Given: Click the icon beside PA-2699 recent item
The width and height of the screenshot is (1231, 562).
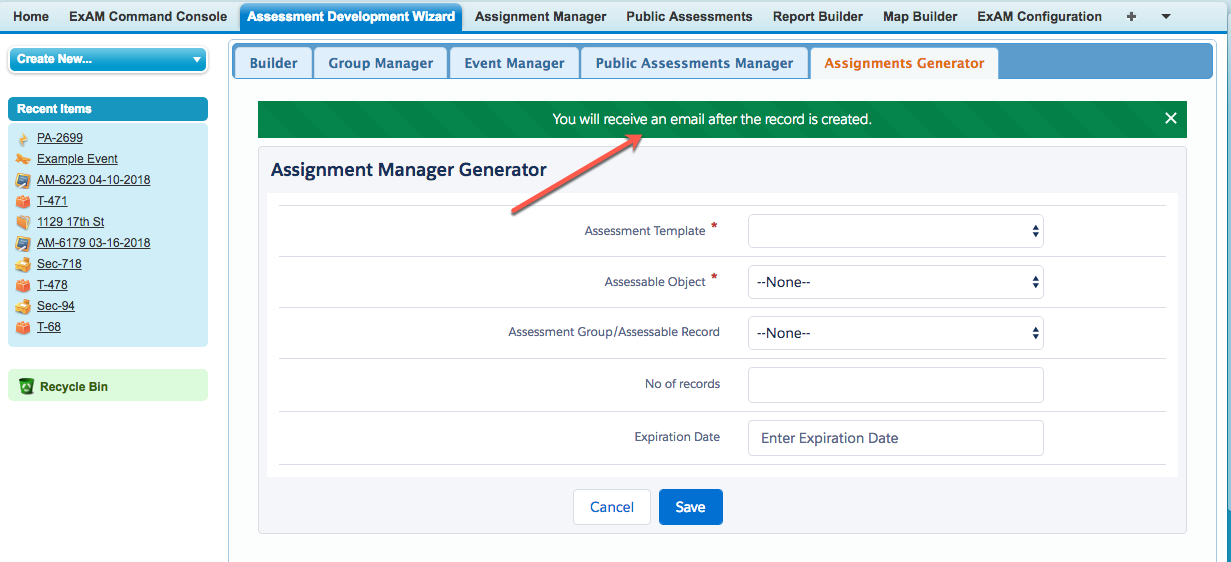Looking at the screenshot, I should click(22, 139).
